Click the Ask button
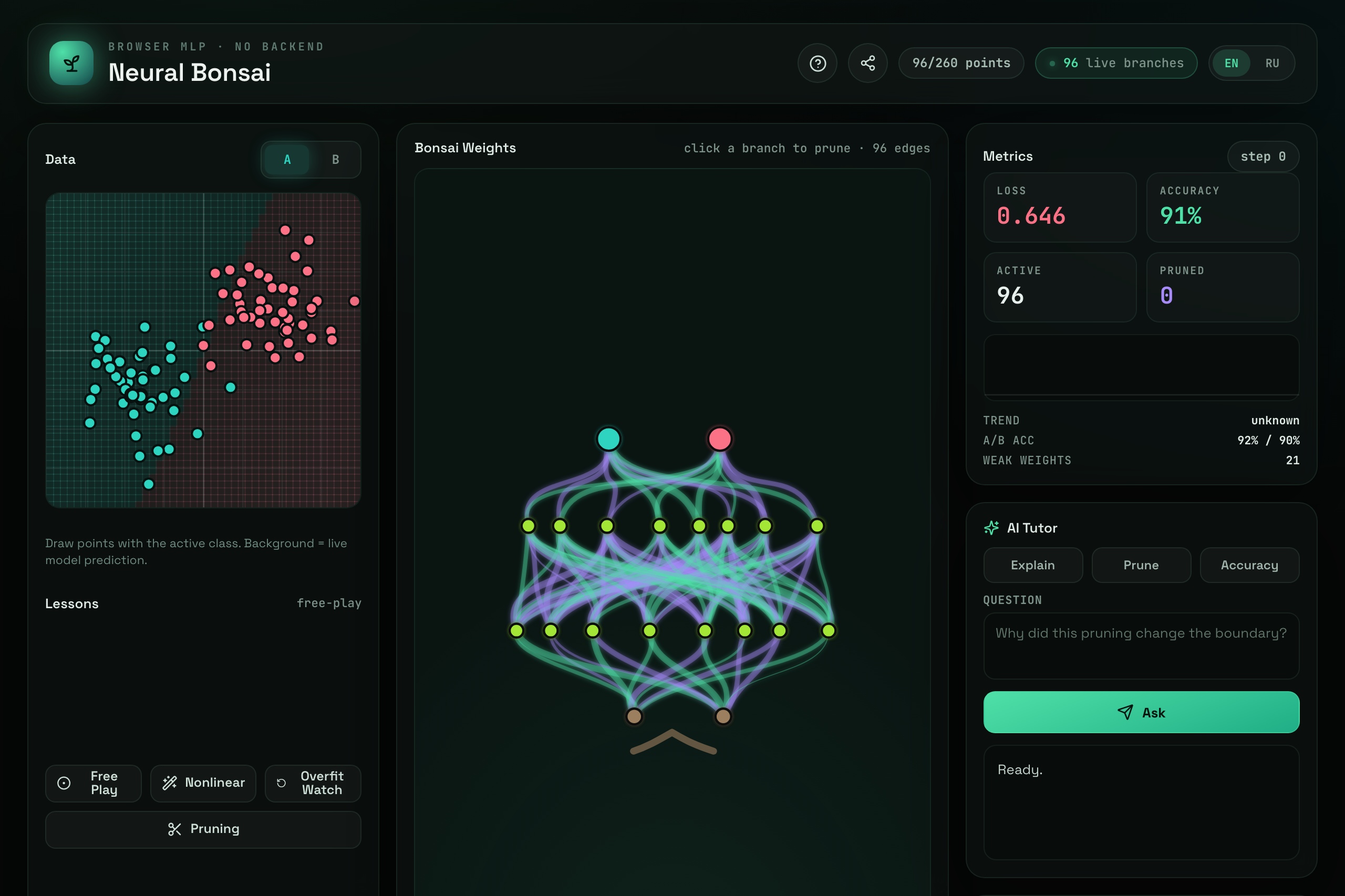The width and height of the screenshot is (1345, 896). (1141, 712)
